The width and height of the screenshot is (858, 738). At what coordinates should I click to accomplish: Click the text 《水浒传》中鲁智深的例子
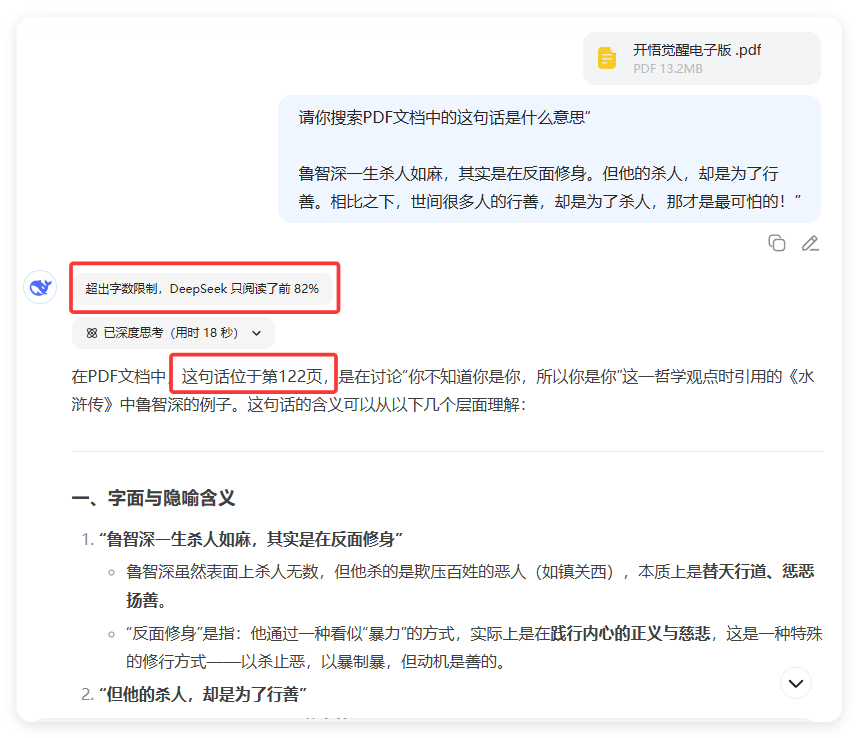(443, 391)
